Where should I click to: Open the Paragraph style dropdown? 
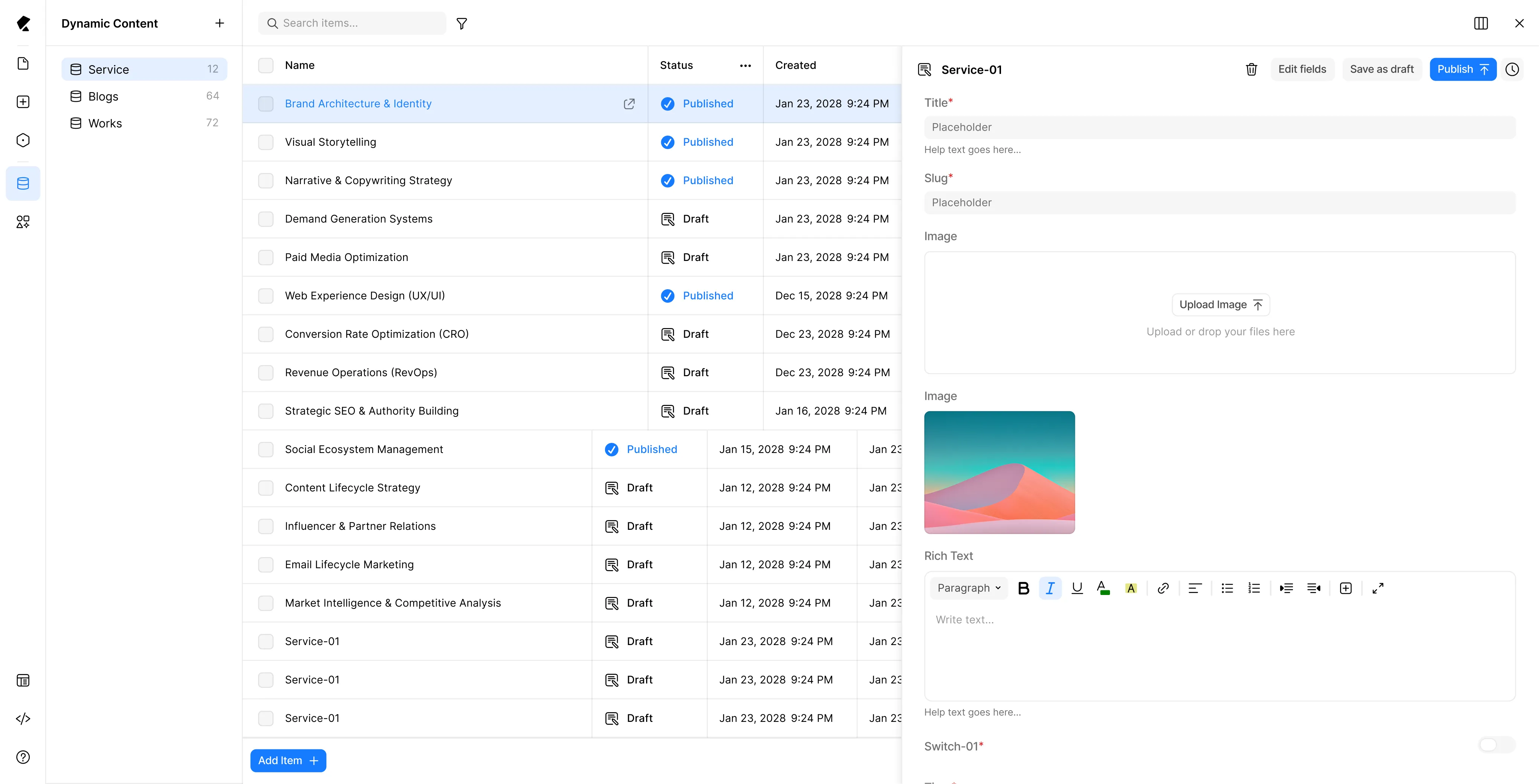click(969, 588)
